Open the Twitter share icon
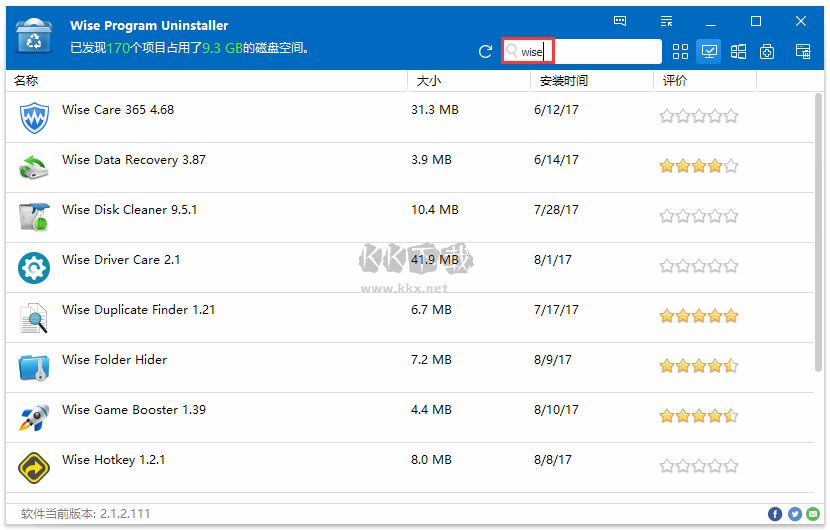The image size is (830, 530). click(795, 514)
